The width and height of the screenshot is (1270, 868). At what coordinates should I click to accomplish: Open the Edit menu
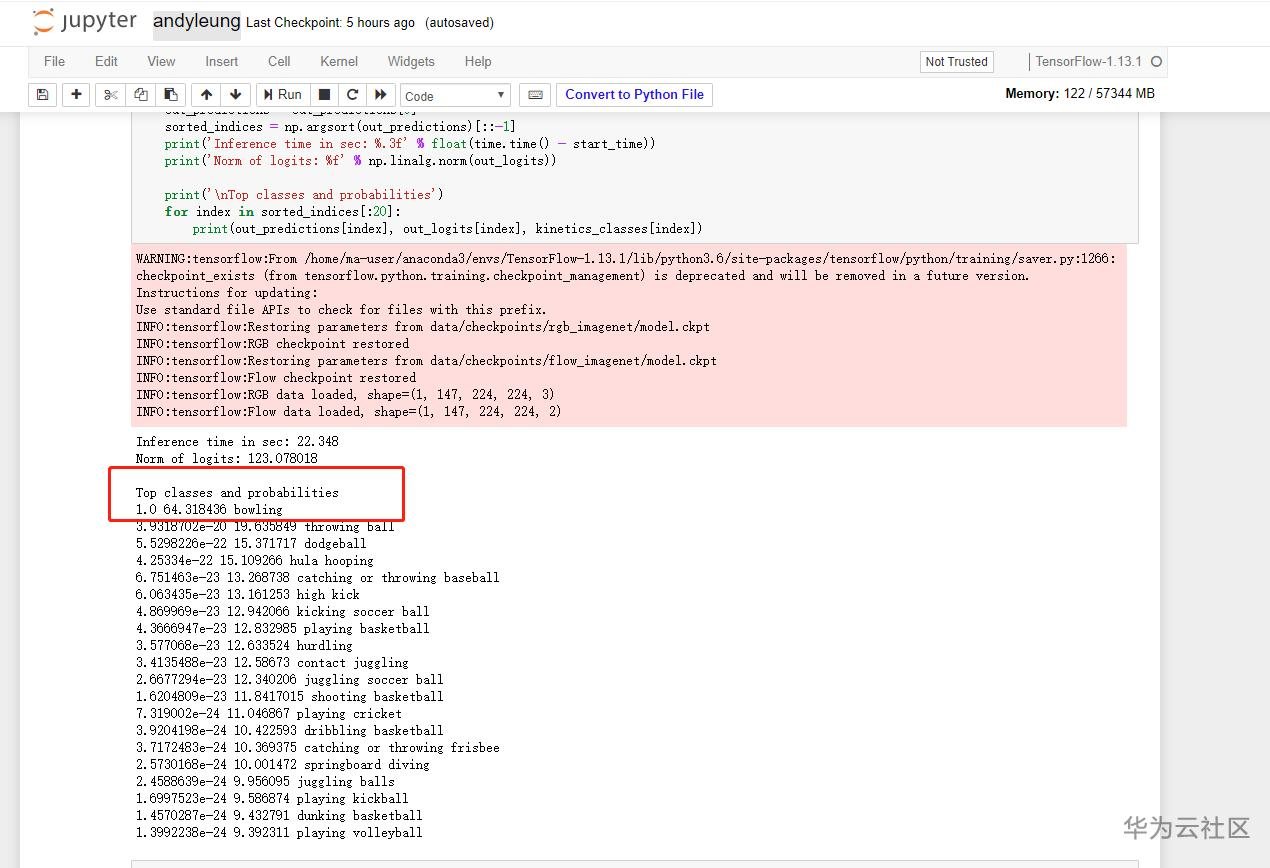[107, 61]
